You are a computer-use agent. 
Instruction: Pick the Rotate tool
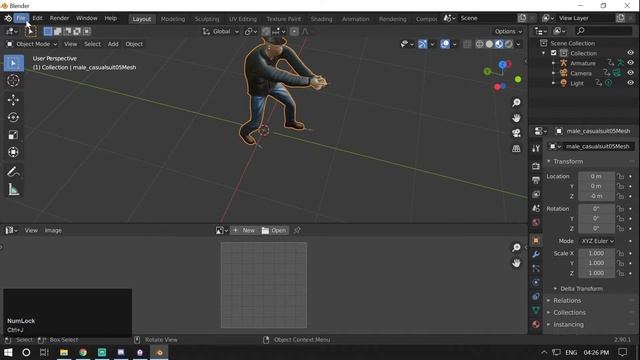(x=13, y=118)
